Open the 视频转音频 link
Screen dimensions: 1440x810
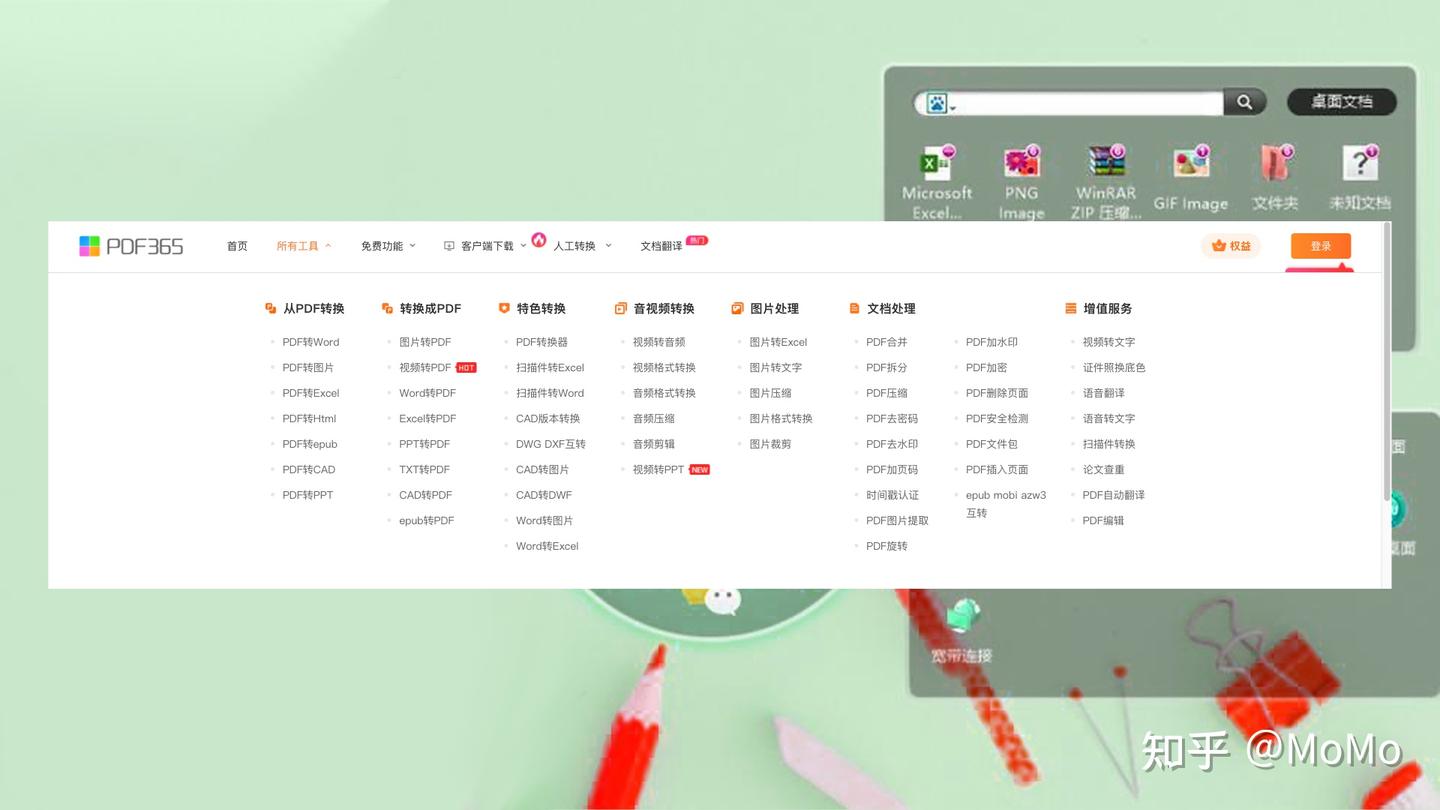pyautogui.click(x=659, y=342)
